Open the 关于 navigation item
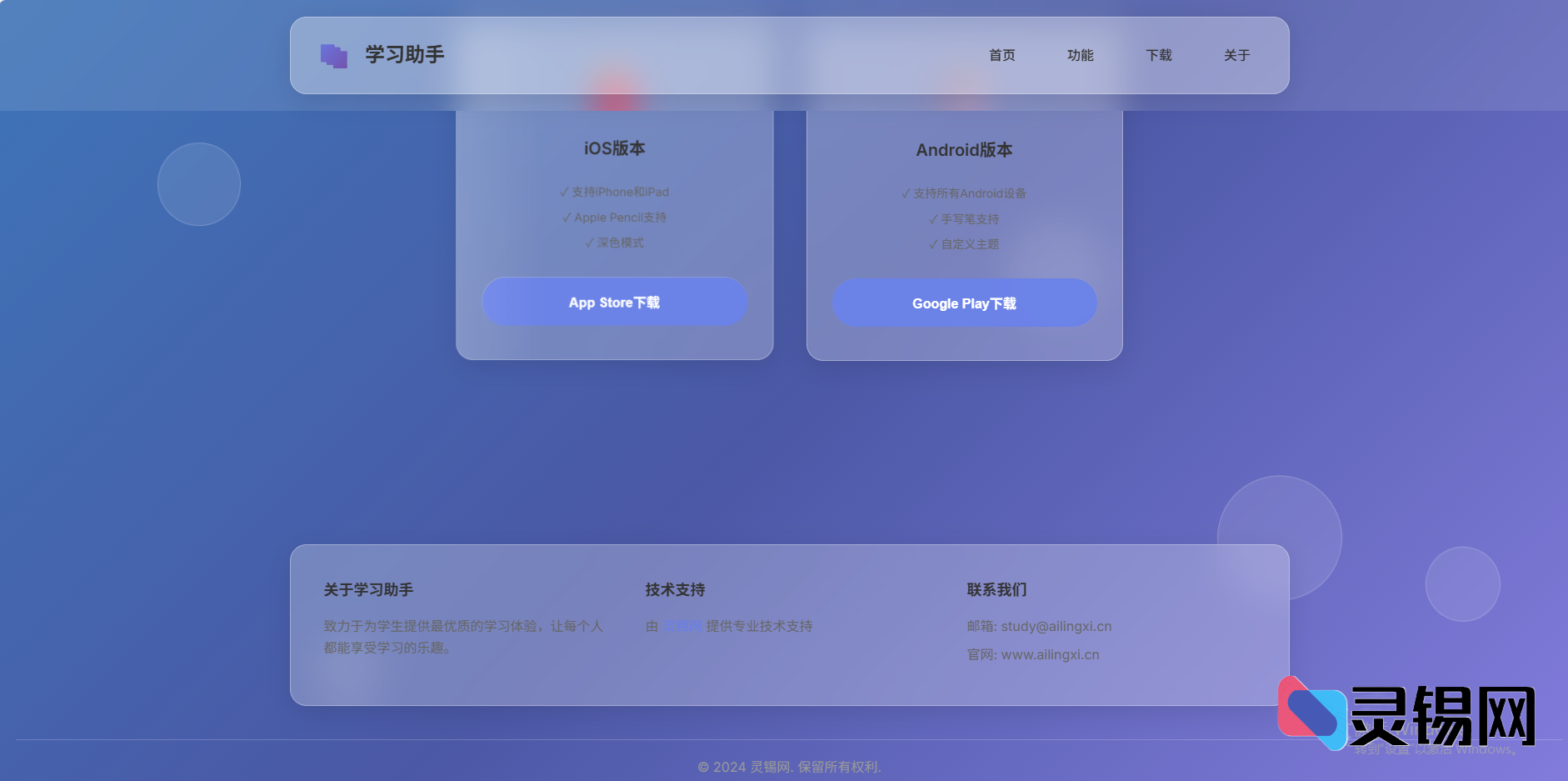1568x781 pixels. point(1236,55)
